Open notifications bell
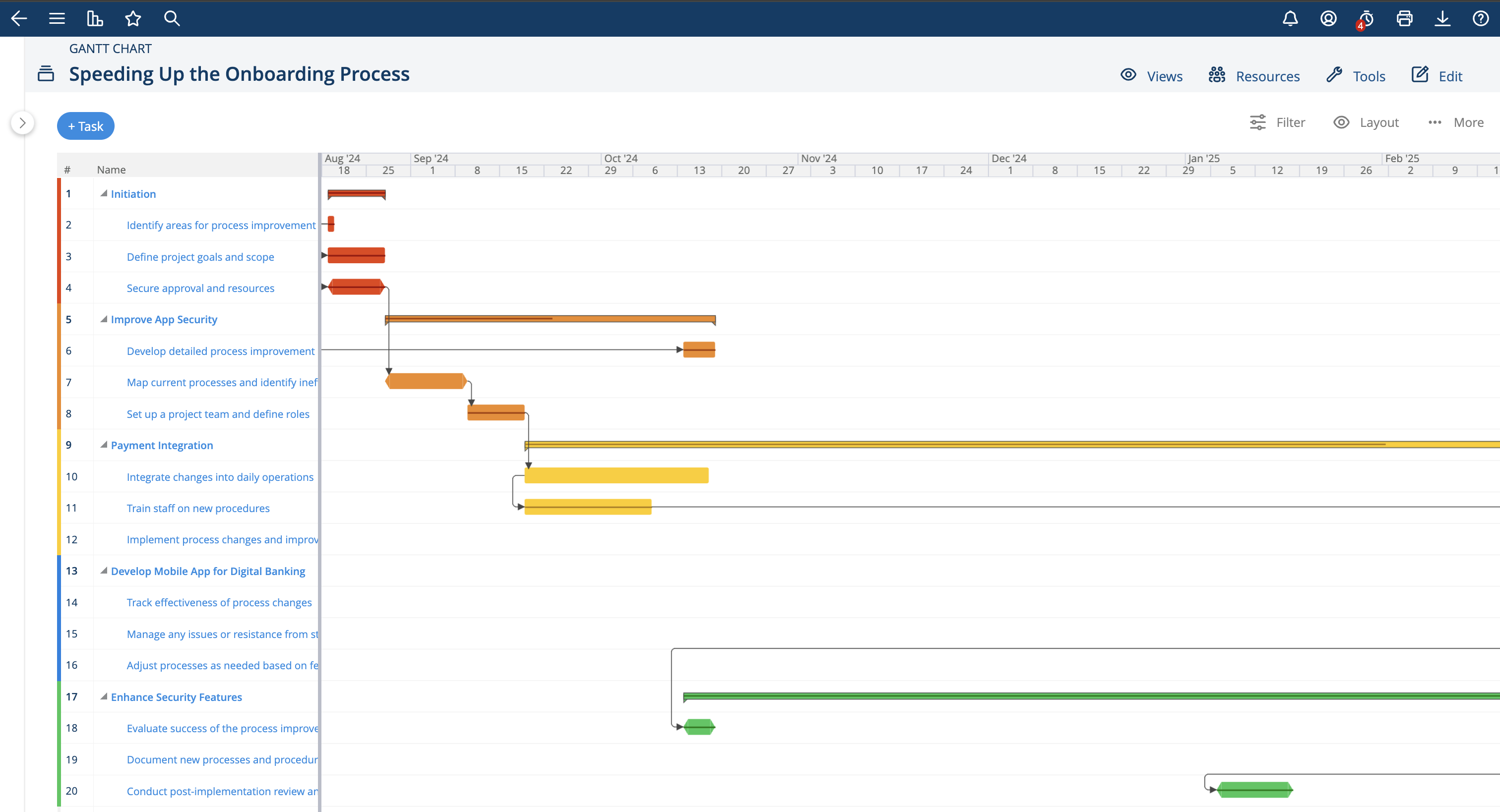Screen dimensions: 1500x812 click(1290, 19)
